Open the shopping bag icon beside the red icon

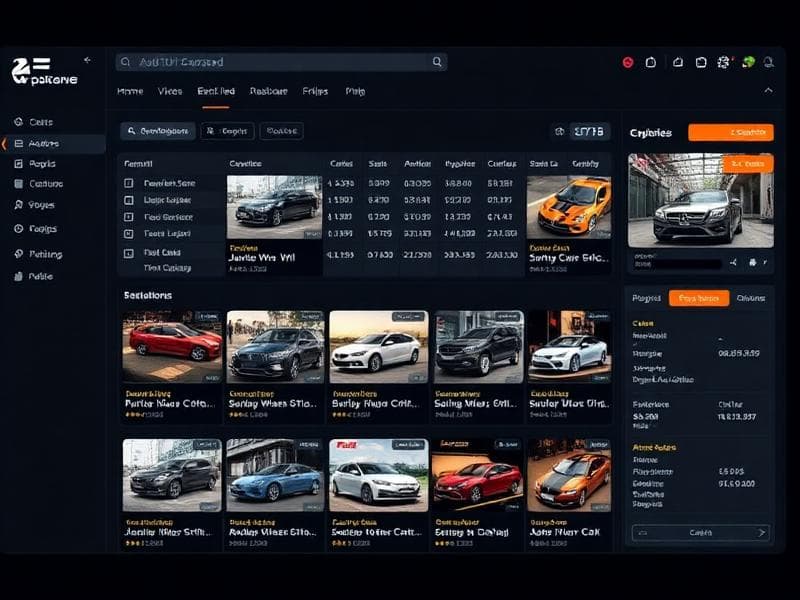click(651, 63)
